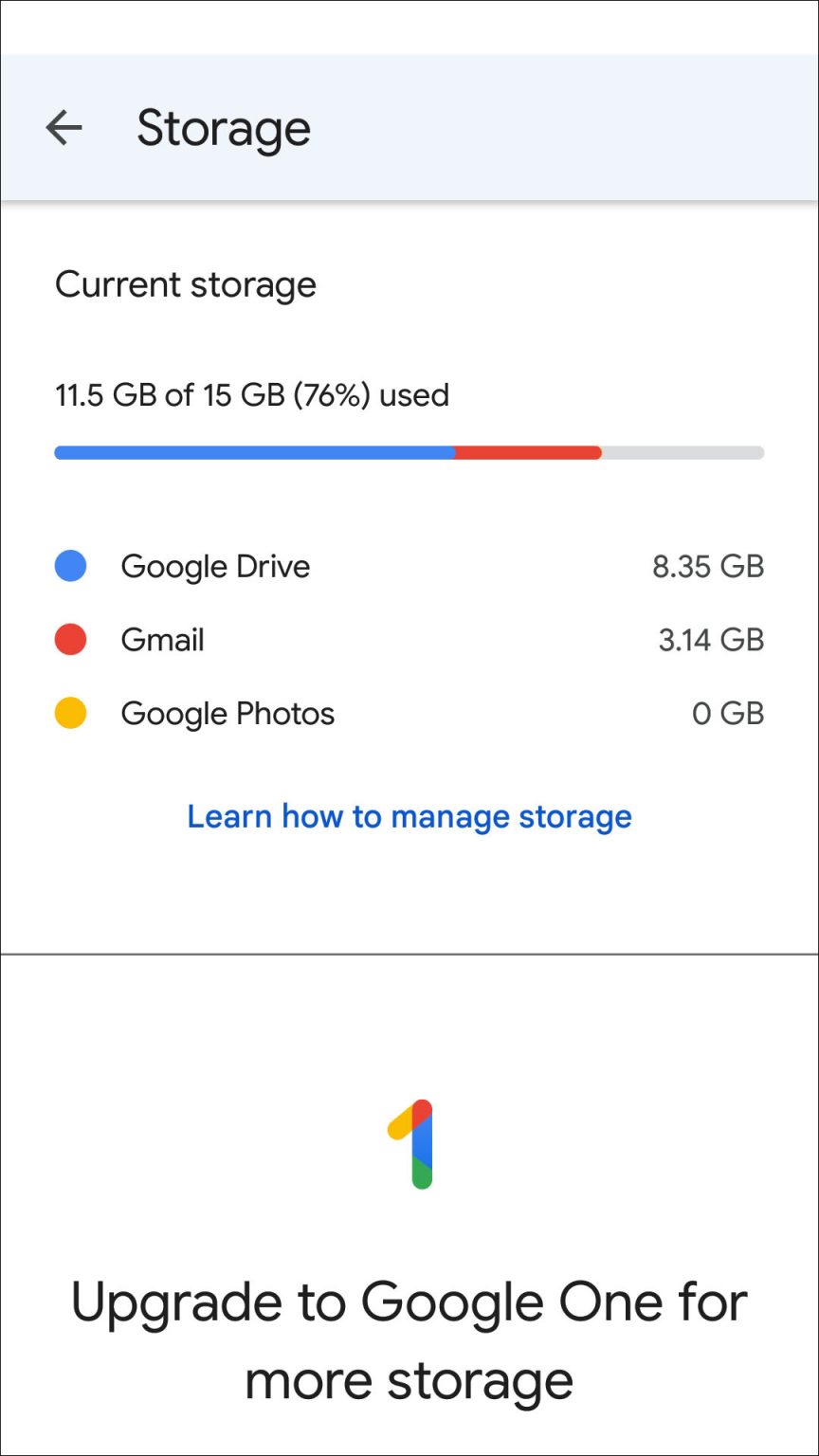This screenshot has width=819, height=1456.
Task: Click the 8.35 GB value for Google Drive
Action: [707, 566]
